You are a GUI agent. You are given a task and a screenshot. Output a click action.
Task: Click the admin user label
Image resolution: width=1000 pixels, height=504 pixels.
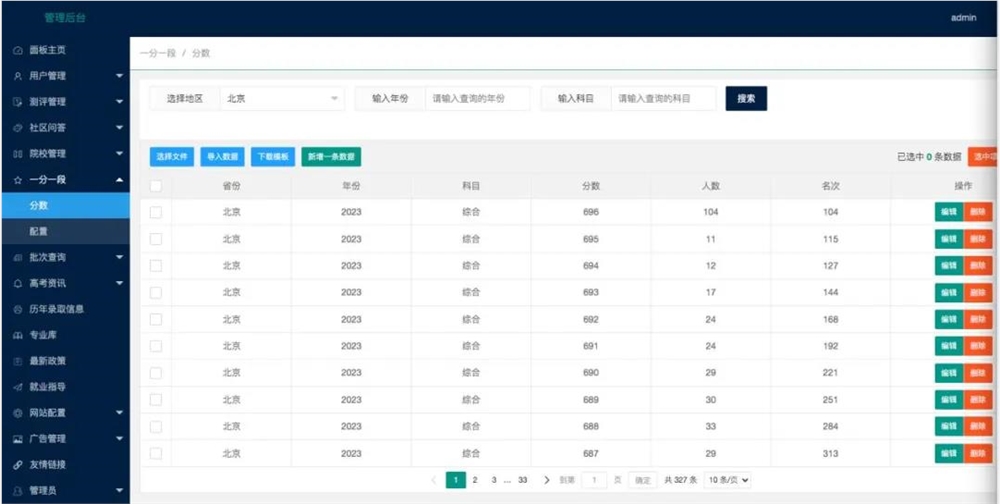[x=963, y=18]
